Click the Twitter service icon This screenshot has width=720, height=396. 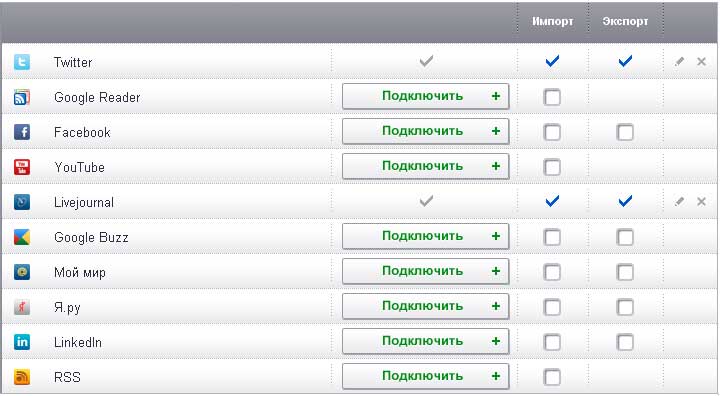point(22,62)
